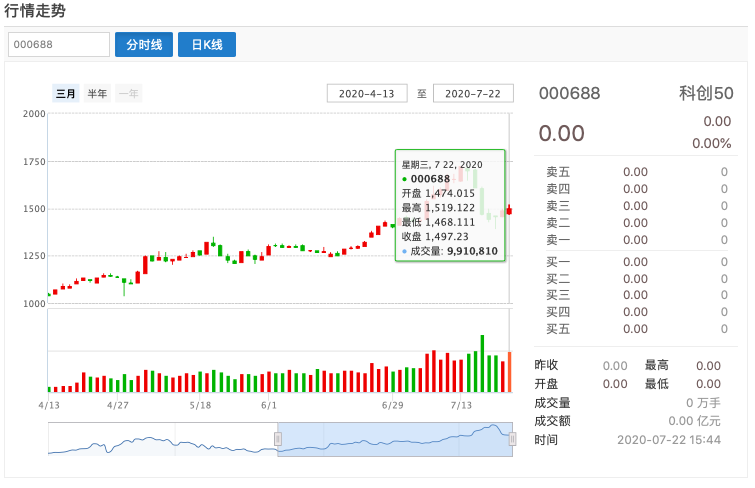Click the rightmost orange volume bar
This screenshot has width=755, height=488.
(x=509, y=372)
